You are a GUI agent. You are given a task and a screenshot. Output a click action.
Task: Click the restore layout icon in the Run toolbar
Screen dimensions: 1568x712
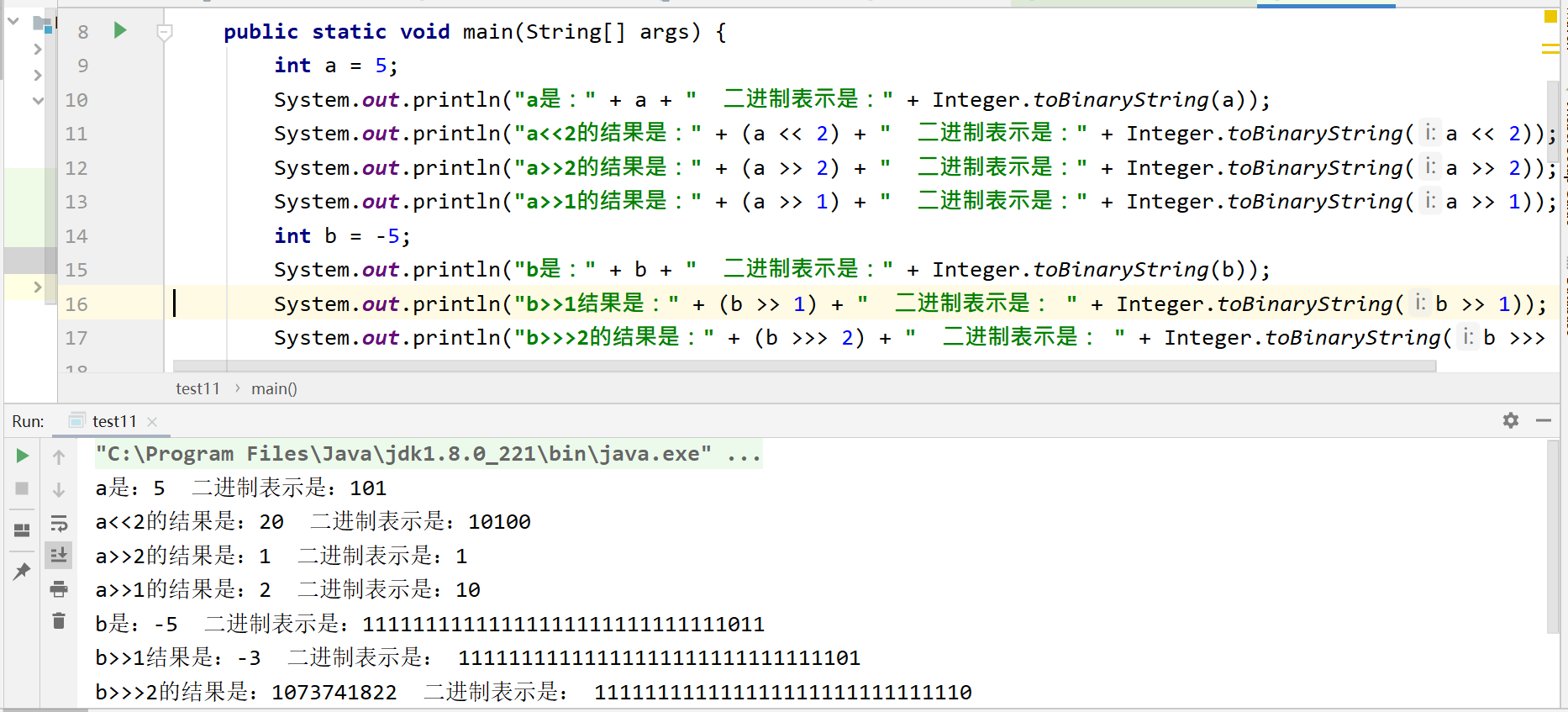(23, 530)
